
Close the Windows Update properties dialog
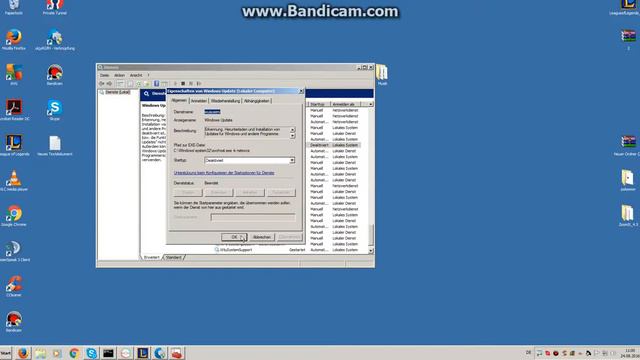tap(301, 91)
